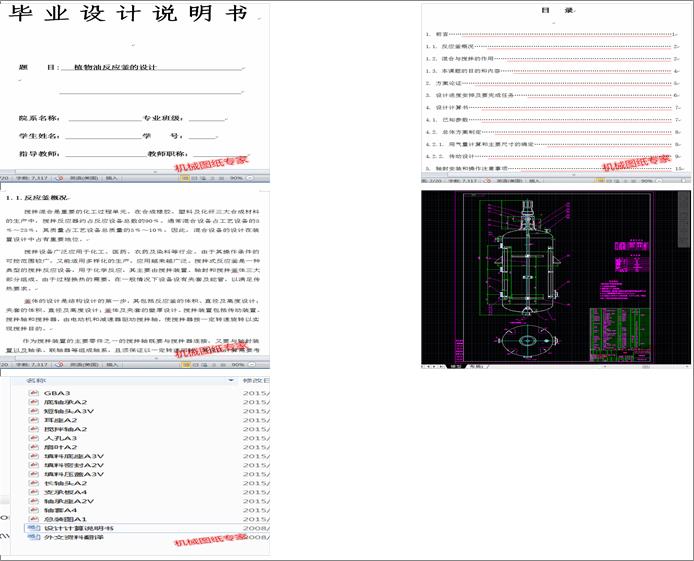Select the 轴承座A2V file icon

[33, 501]
